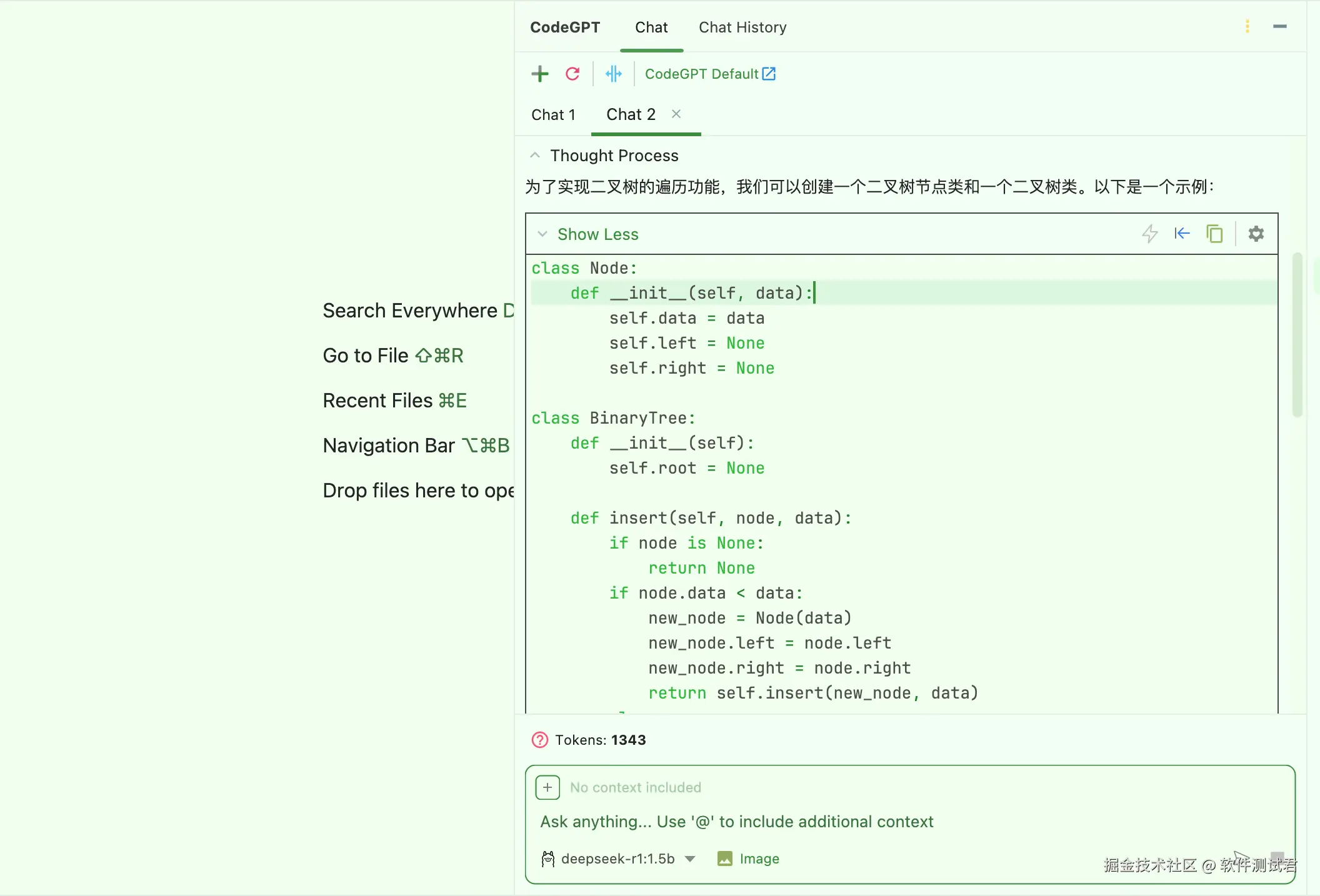This screenshot has height=896, width=1320.
Task: Click the Image attachment button
Action: pos(749,859)
